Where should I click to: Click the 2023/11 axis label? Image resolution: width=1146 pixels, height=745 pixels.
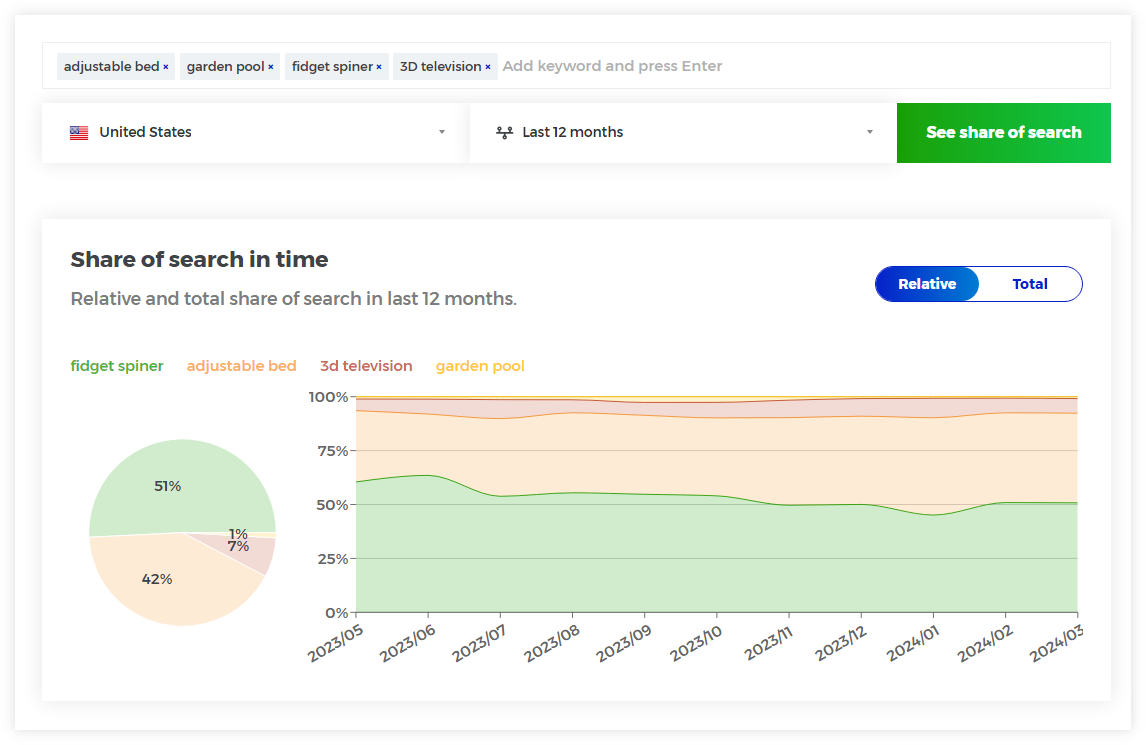[768, 643]
